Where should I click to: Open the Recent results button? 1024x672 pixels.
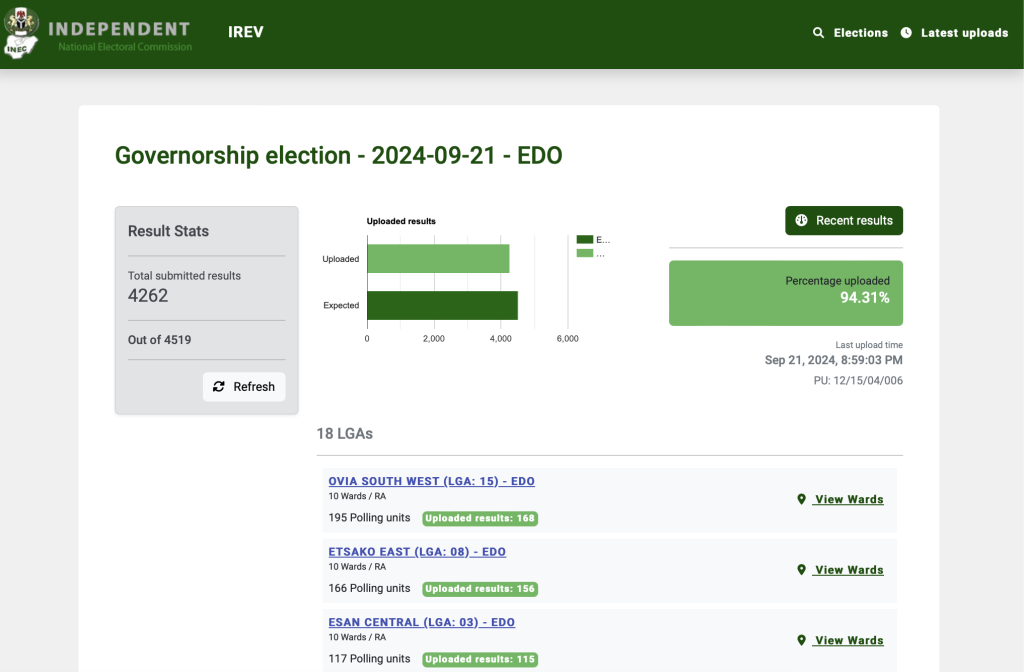click(844, 221)
